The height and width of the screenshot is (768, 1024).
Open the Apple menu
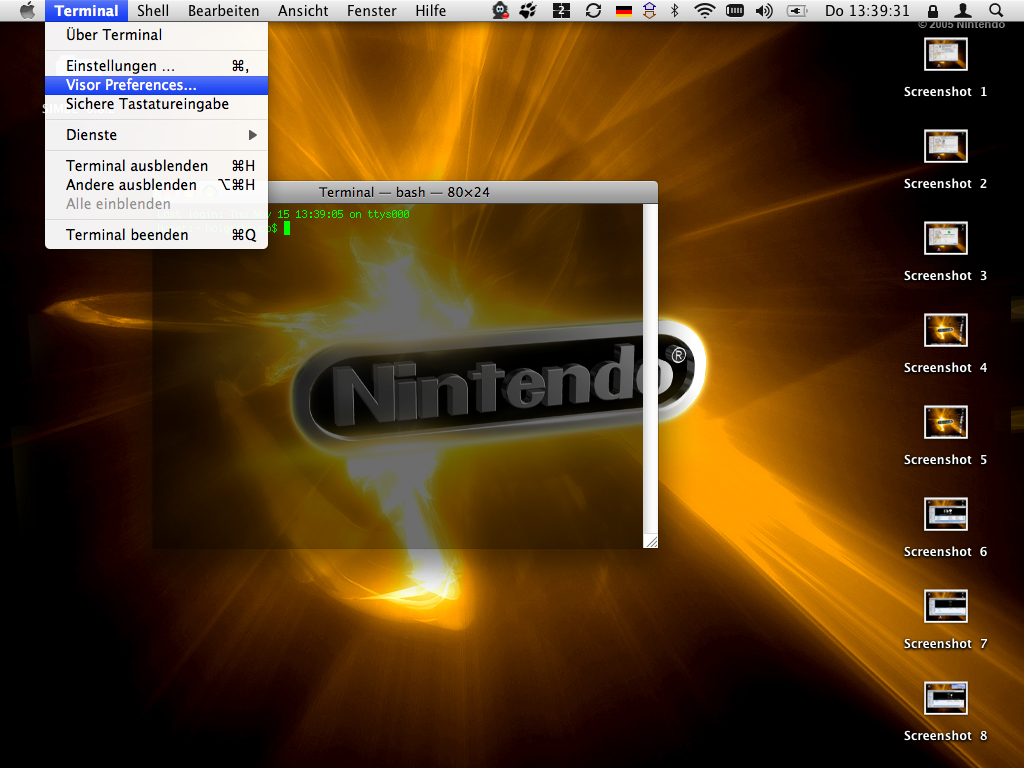point(27,10)
